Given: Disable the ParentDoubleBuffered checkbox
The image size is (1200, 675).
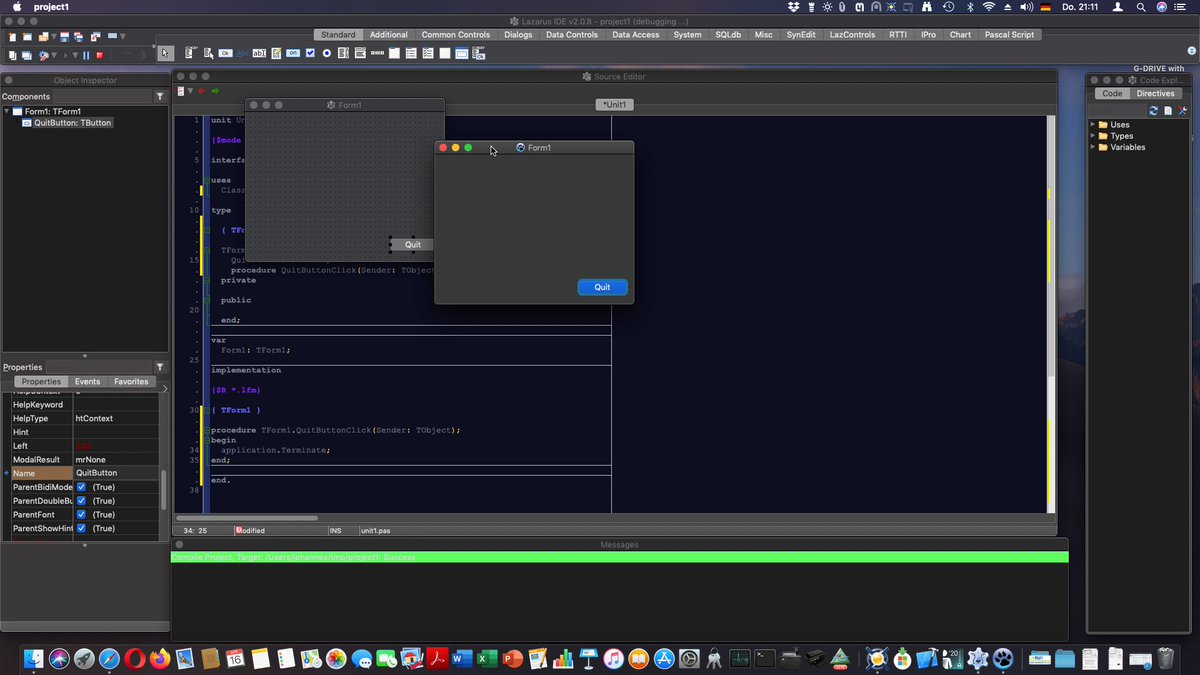Looking at the screenshot, I should tap(80, 500).
